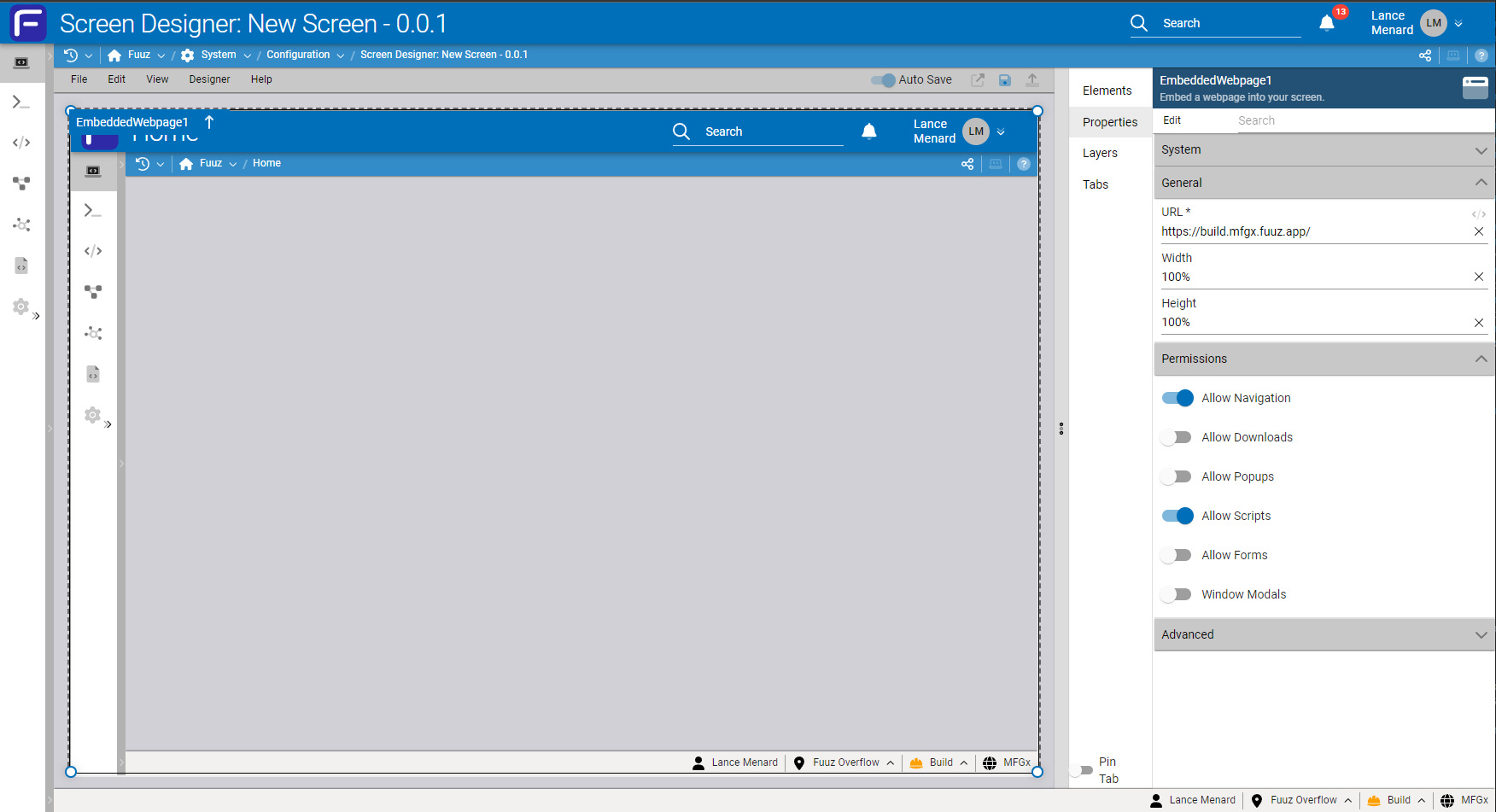Expand the Advanced section
This screenshot has height=812, width=1496.
(x=1324, y=634)
